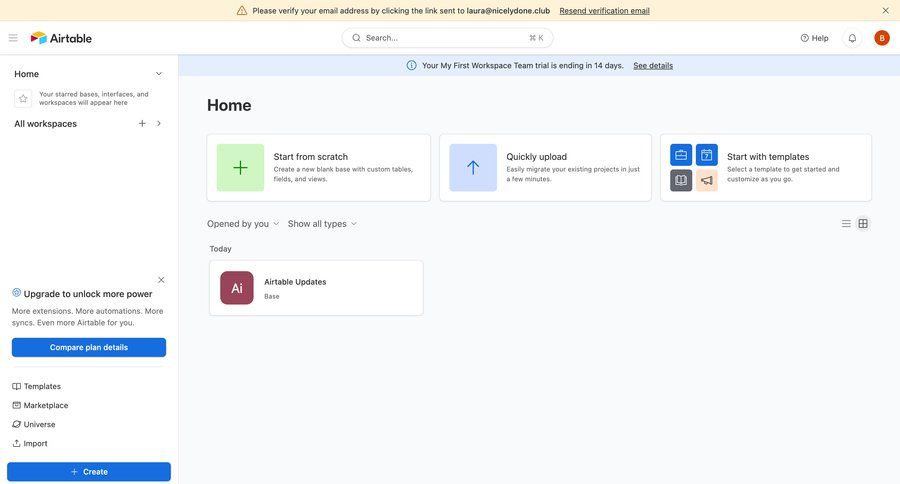900x484 pixels.
Task: Close the Upgrade promo panel
Action: coord(161,280)
